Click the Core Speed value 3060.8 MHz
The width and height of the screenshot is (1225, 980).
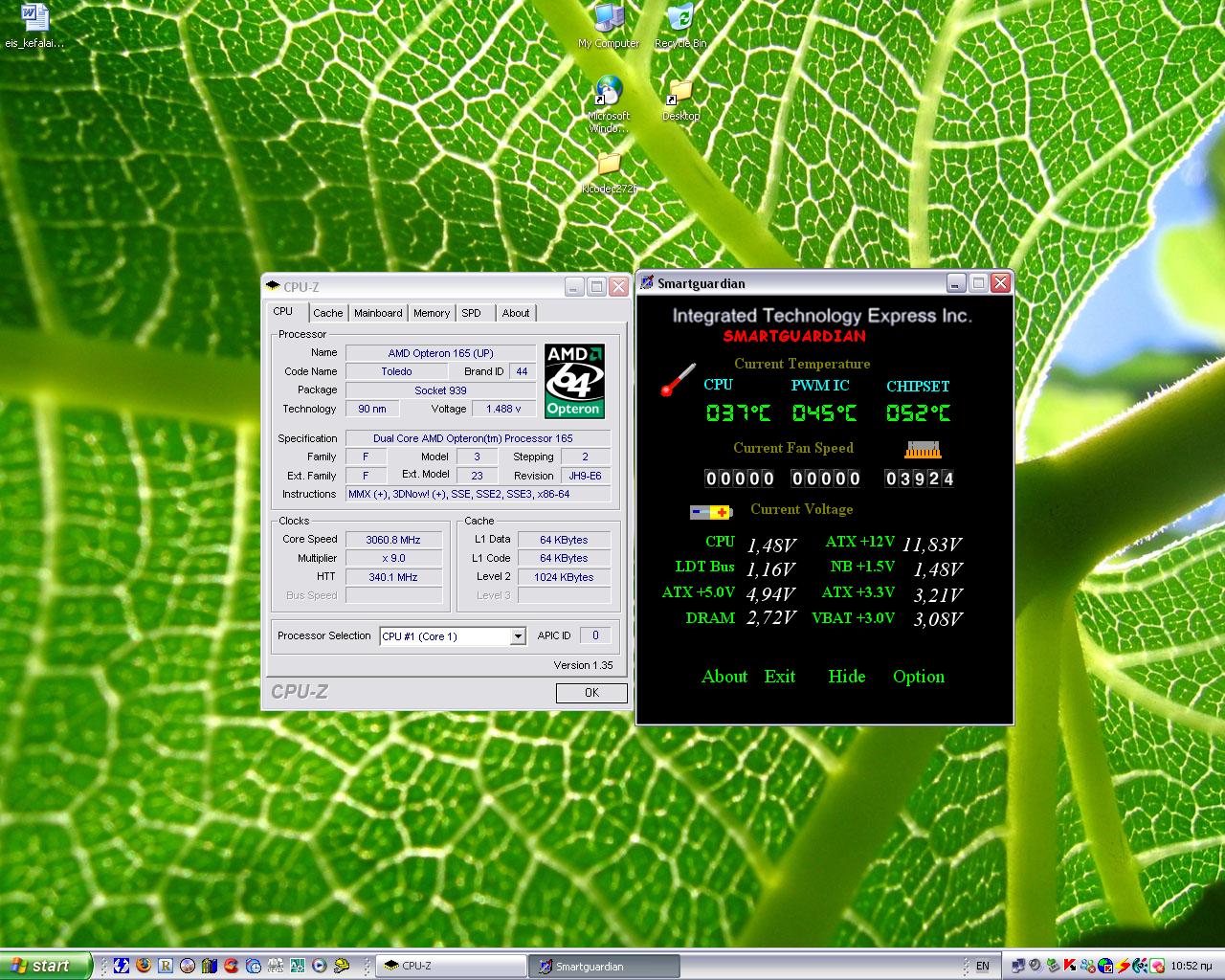[x=393, y=540]
